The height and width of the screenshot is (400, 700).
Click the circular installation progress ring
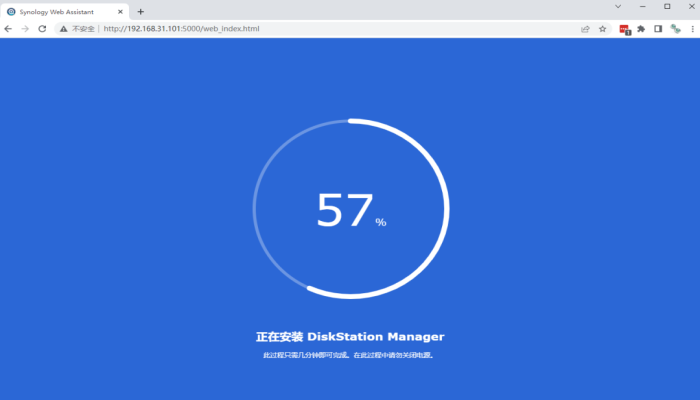pos(351,208)
